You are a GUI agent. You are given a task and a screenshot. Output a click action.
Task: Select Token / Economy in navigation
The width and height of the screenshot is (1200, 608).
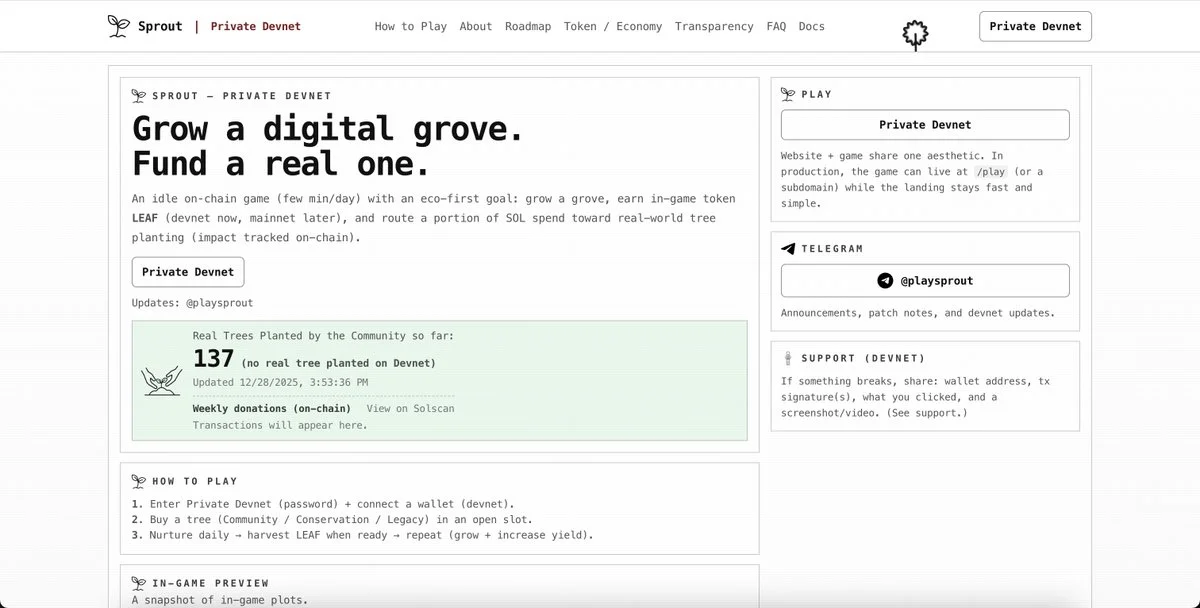pos(612,26)
